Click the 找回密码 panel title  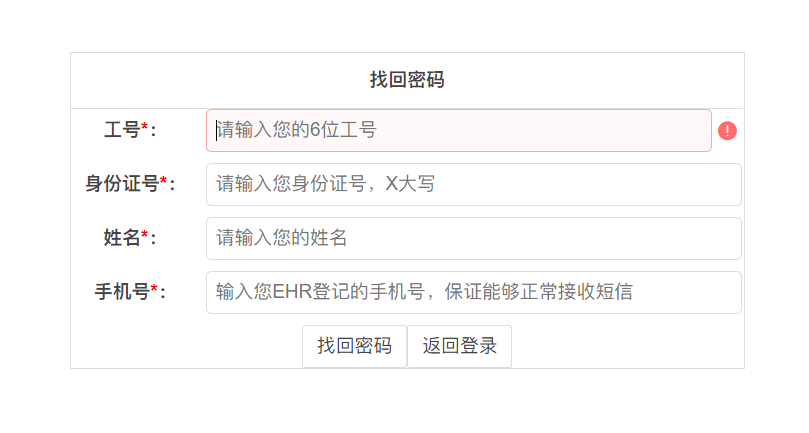tap(407, 80)
